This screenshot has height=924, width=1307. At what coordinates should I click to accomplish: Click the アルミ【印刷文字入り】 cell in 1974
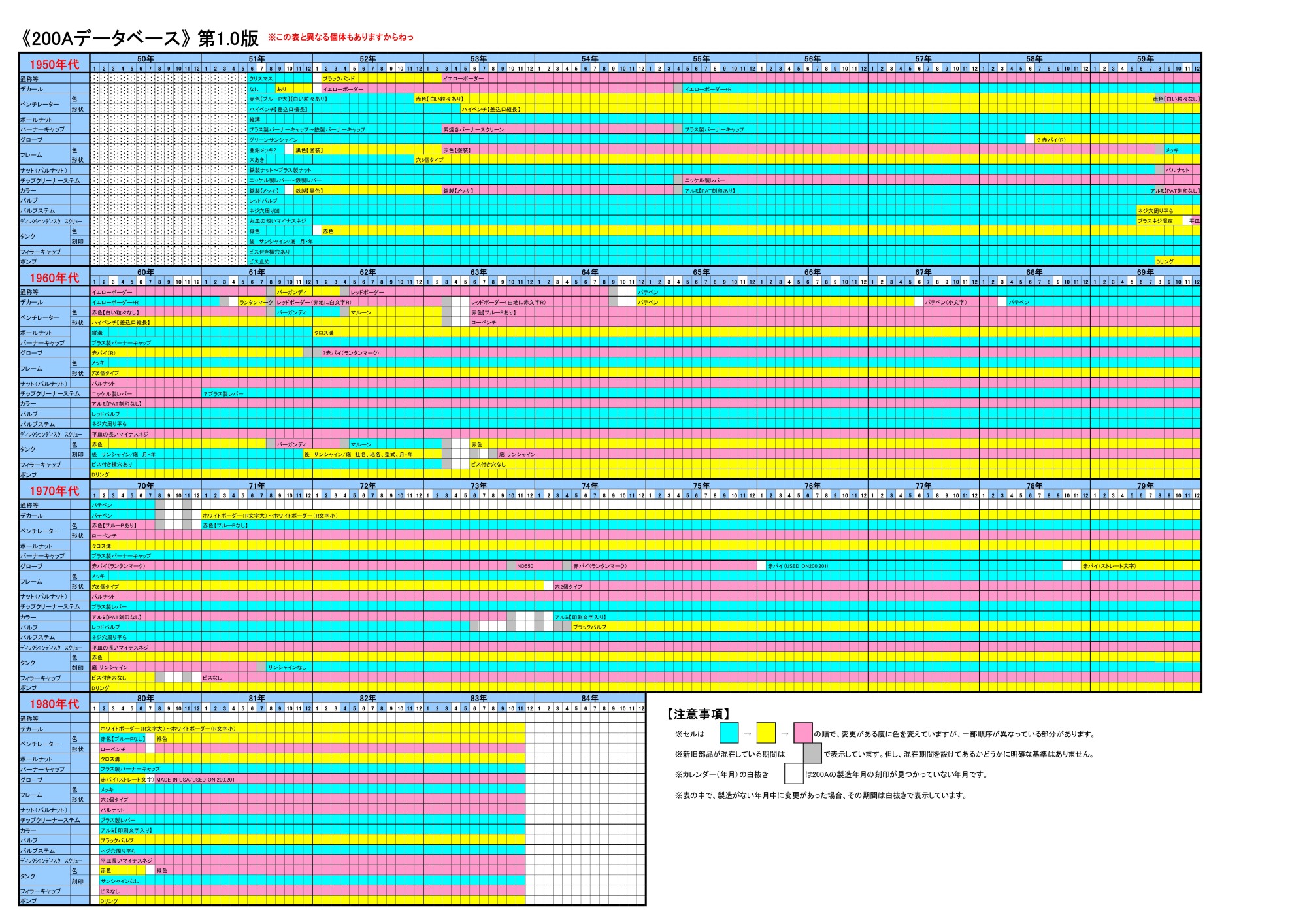tap(581, 617)
